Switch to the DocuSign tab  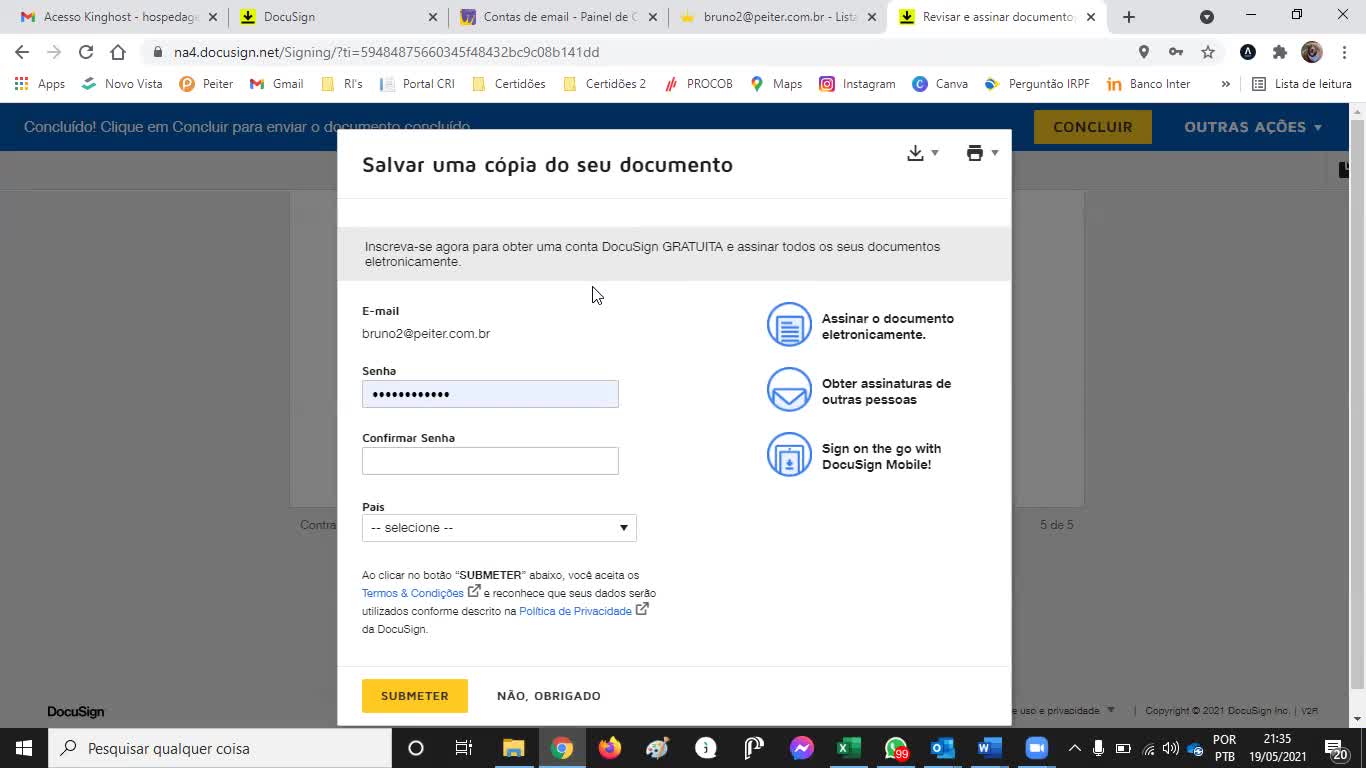coord(340,17)
